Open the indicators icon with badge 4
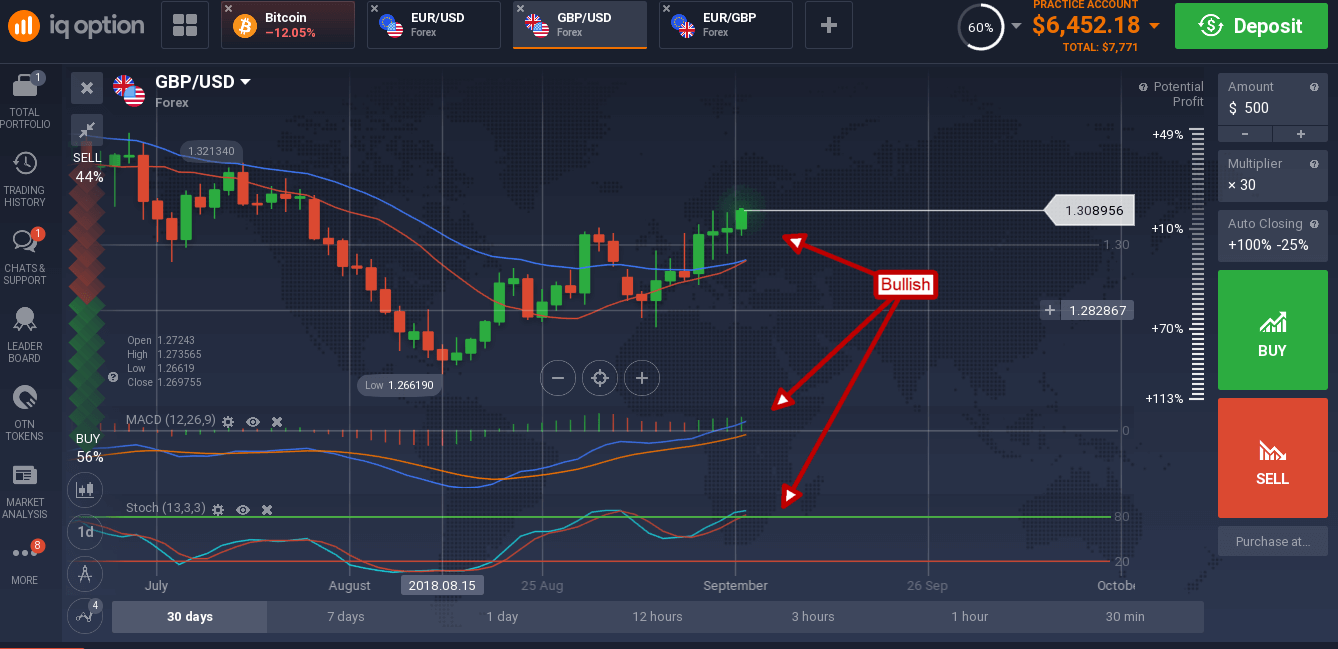This screenshot has height=649, width=1338. coord(85,614)
